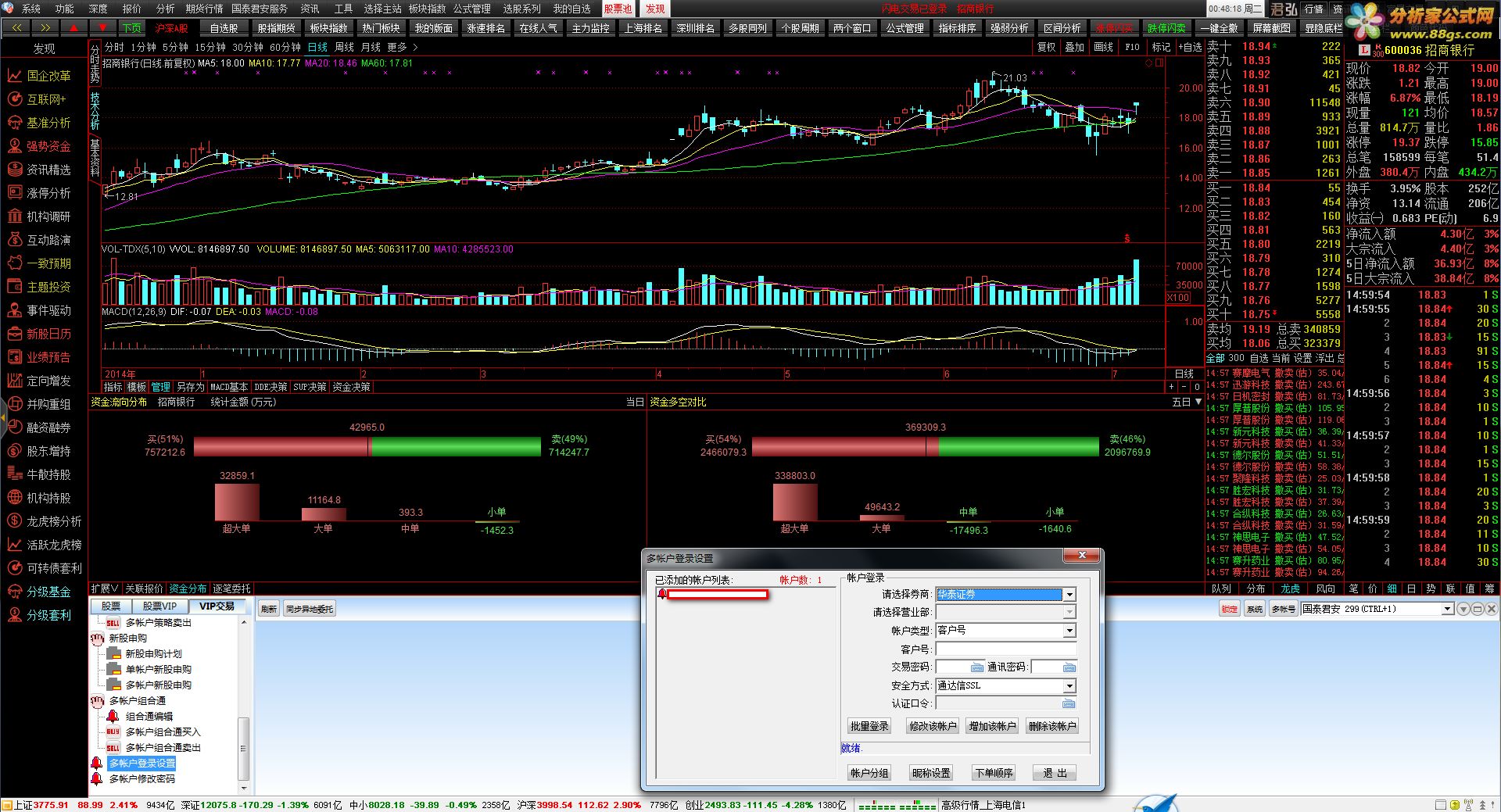The height and width of the screenshot is (812, 1501).
Task: Open 互联网+ sidebar item
Action: tap(38, 99)
